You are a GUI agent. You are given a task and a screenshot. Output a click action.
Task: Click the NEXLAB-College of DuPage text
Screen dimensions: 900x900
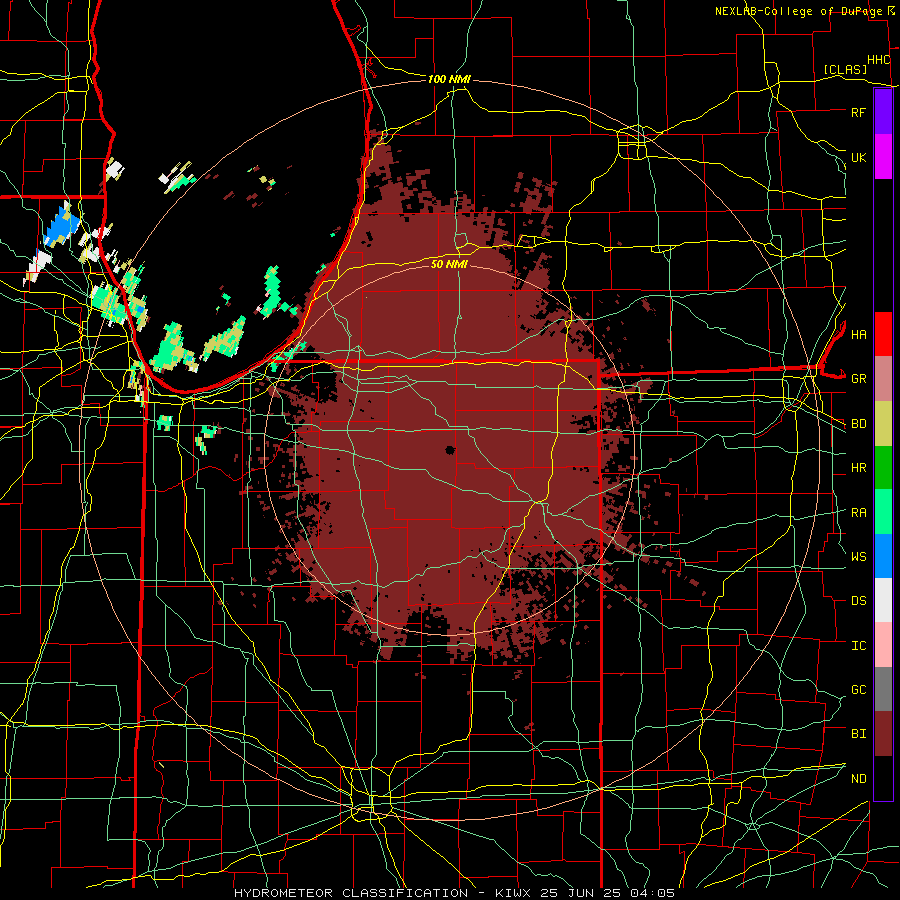point(799,11)
